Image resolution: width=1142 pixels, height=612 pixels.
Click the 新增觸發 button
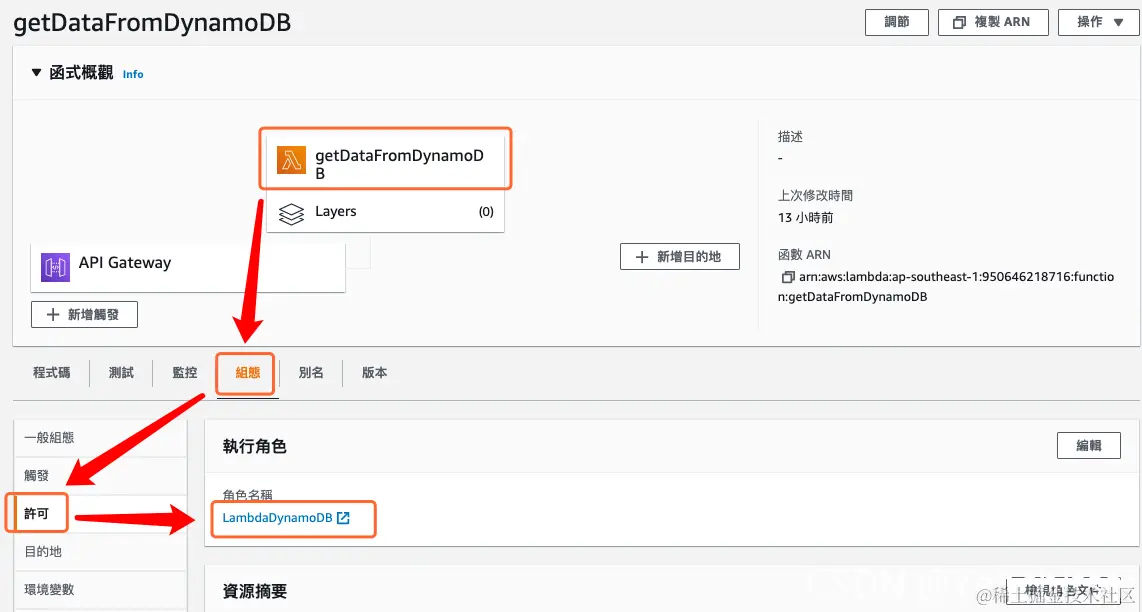pos(84,315)
